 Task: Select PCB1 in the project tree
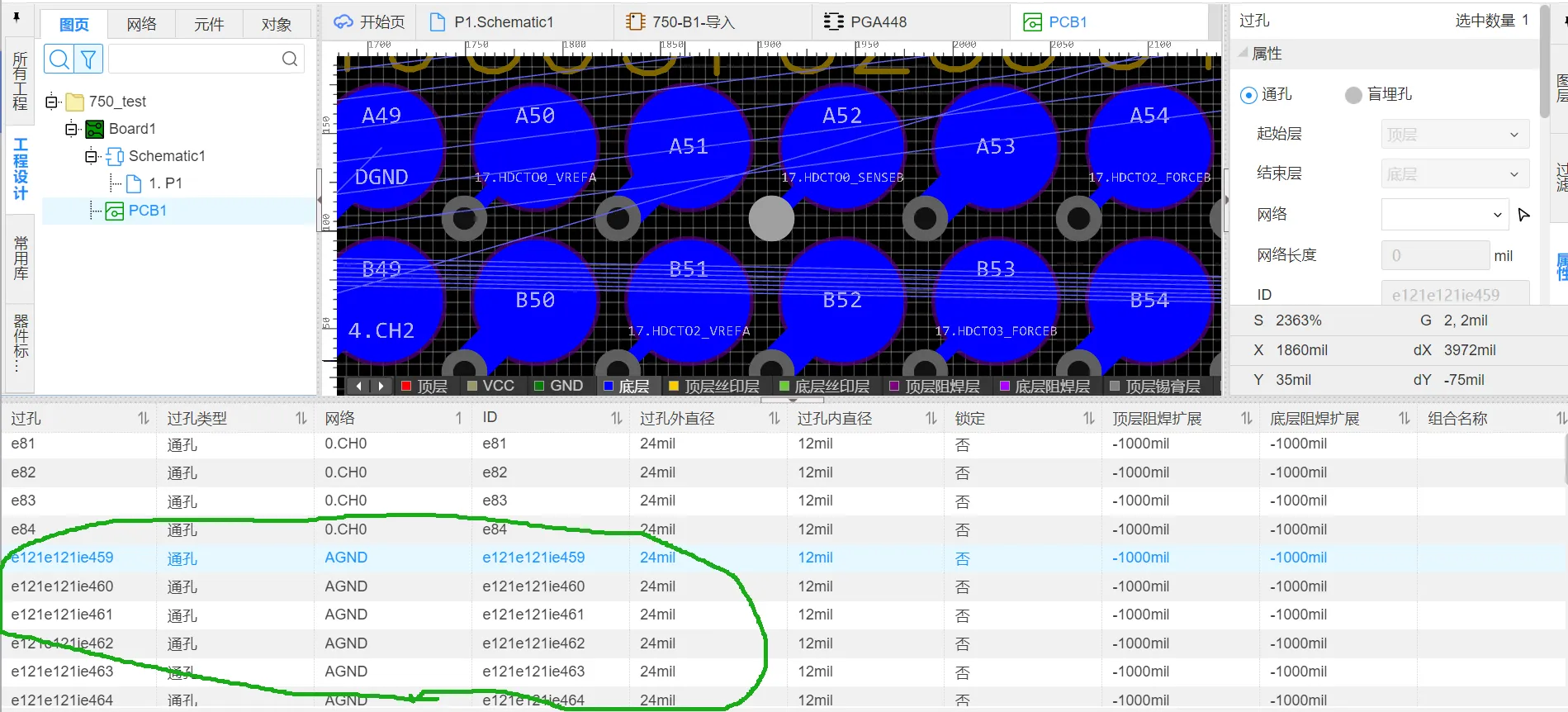[147, 211]
